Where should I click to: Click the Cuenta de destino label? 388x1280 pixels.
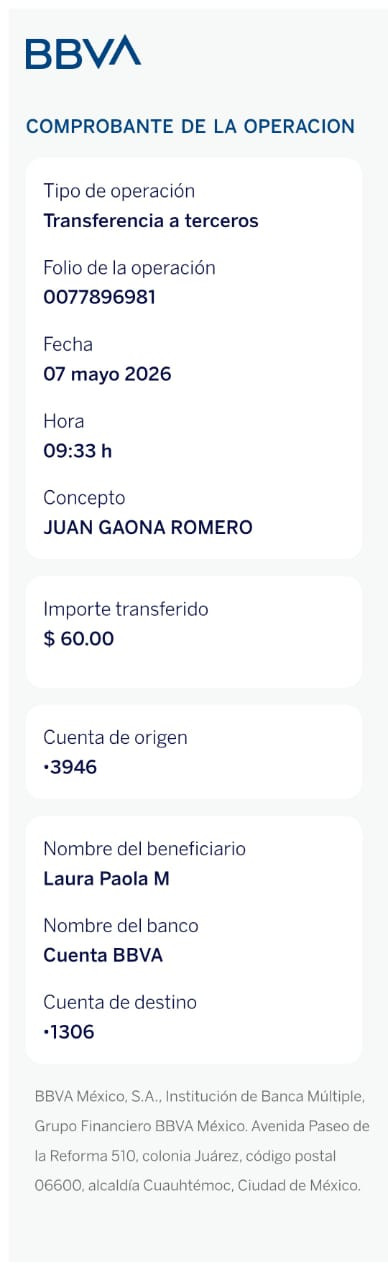(x=120, y=1002)
